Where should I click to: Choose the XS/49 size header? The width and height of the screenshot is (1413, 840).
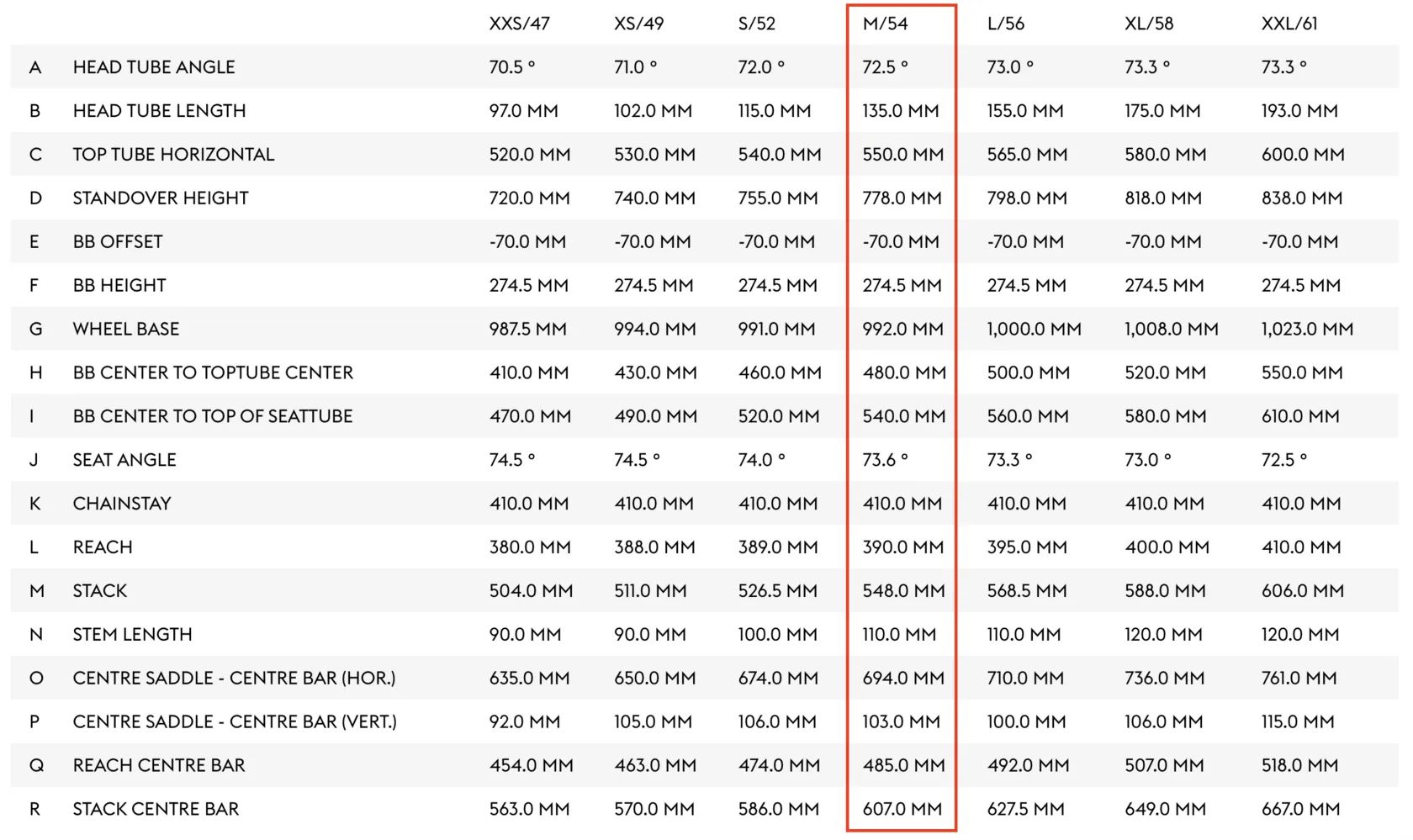tap(638, 24)
